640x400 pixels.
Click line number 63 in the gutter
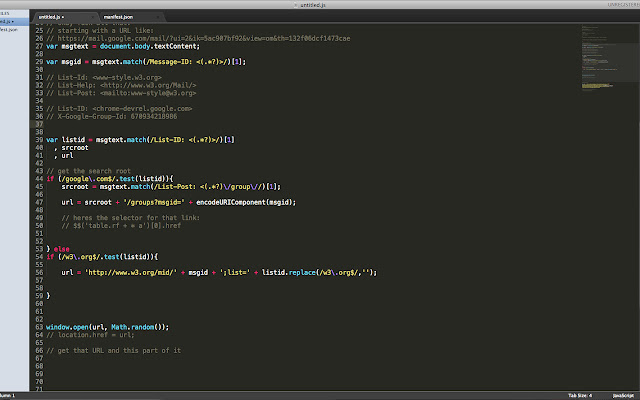coord(39,327)
